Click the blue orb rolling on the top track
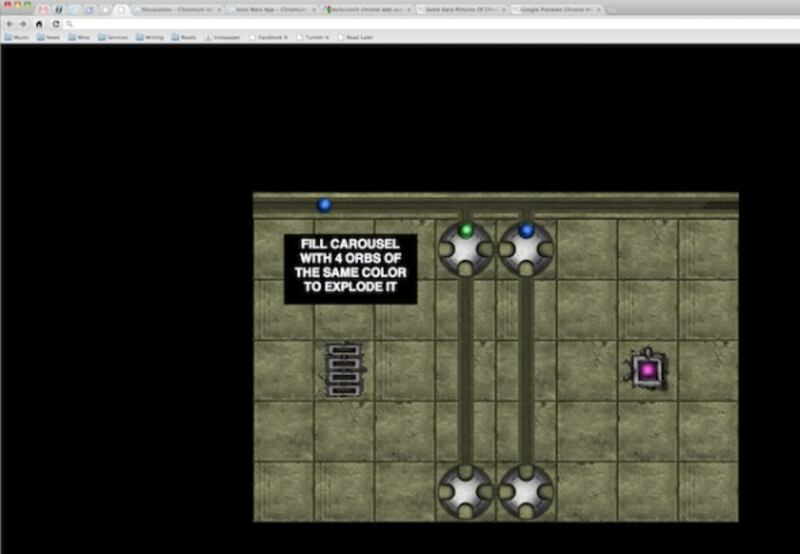The image size is (800, 554). pyautogui.click(x=324, y=205)
